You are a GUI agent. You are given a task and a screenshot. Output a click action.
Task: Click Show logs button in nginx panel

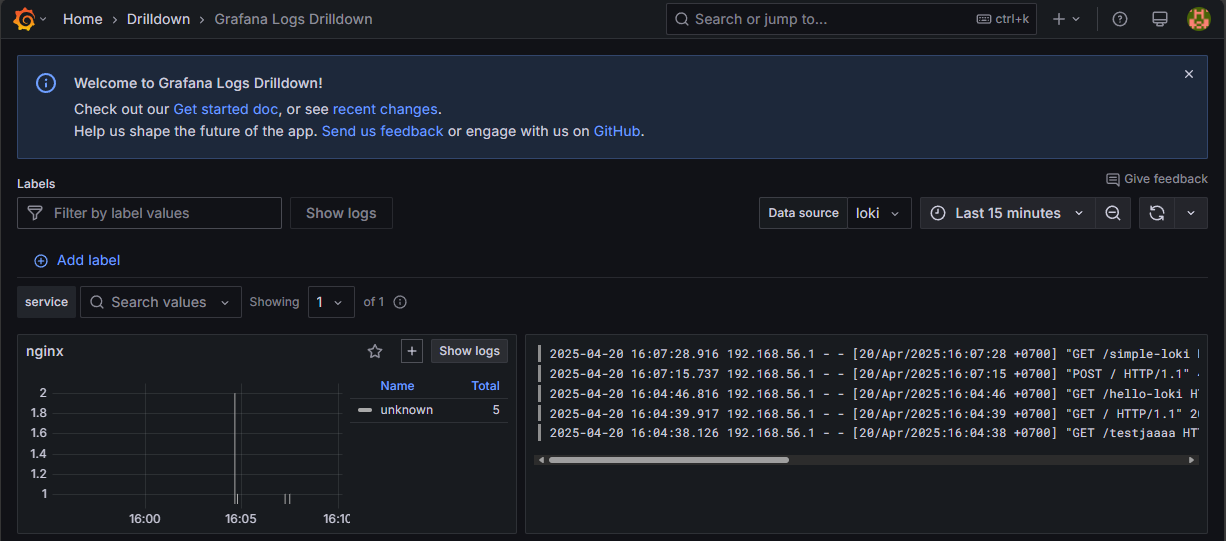[469, 351]
